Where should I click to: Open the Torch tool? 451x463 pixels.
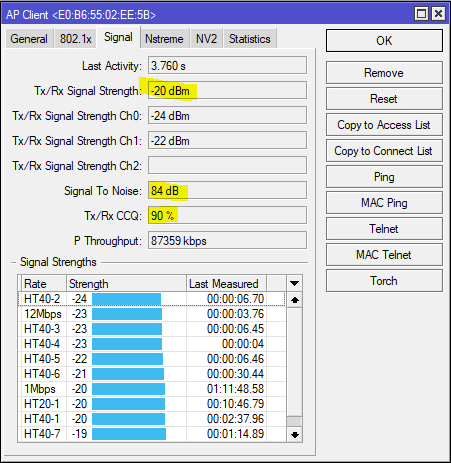(x=384, y=281)
